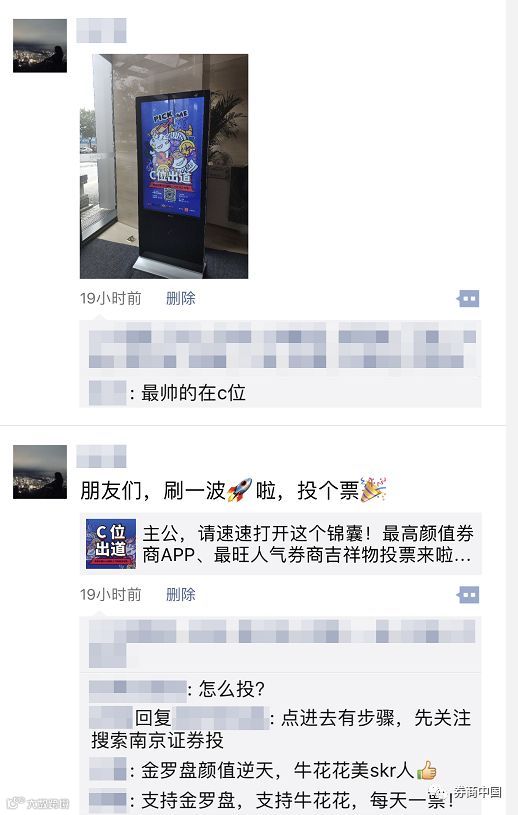The height and width of the screenshot is (815, 518).
Task: Open the kiosk screen photo
Action: pyautogui.click(x=164, y=166)
